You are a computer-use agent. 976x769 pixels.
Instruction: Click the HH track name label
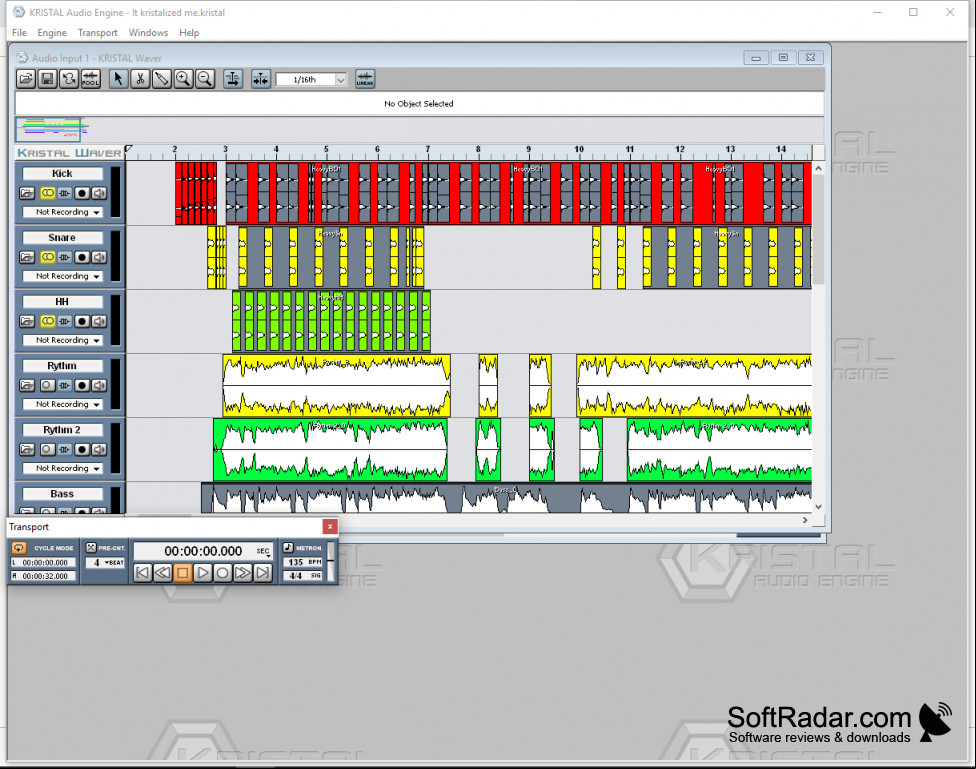pos(62,302)
